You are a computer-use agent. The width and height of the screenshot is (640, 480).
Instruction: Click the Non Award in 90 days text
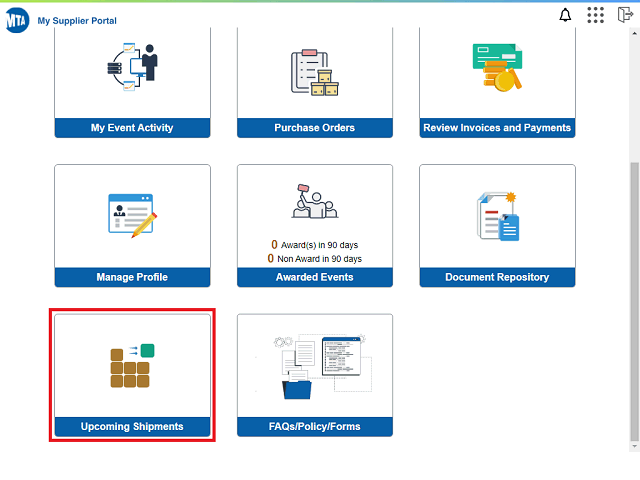(x=315, y=259)
